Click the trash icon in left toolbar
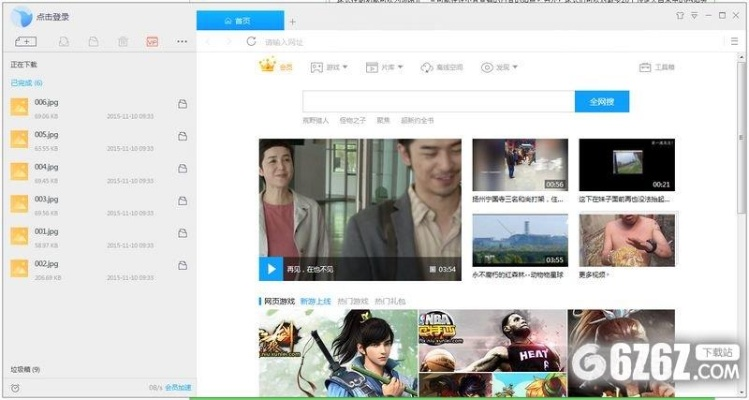 (x=122, y=42)
